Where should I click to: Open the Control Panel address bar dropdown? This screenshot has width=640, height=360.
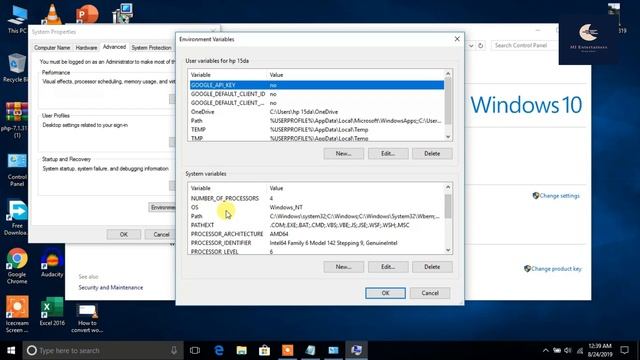471,46
